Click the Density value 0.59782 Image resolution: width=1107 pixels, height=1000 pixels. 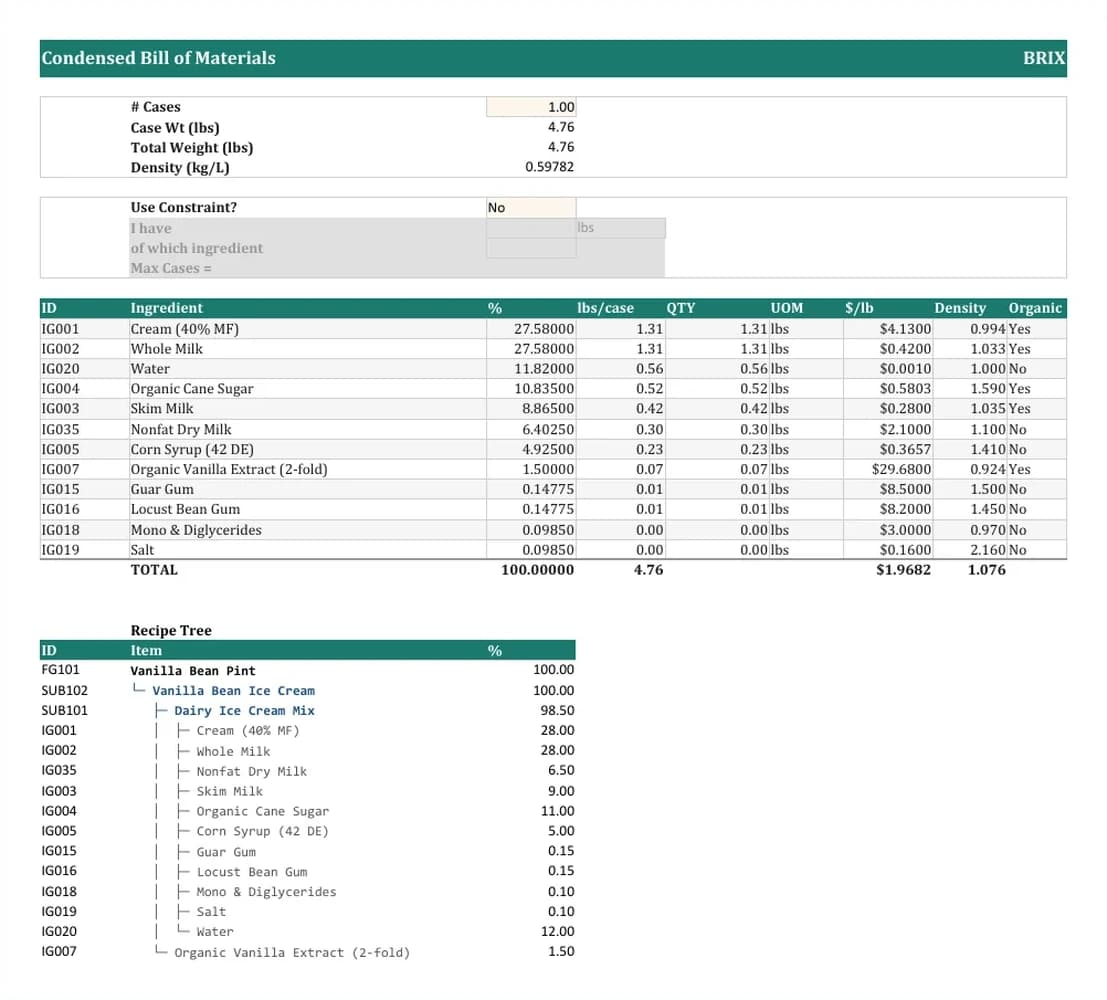pos(550,167)
